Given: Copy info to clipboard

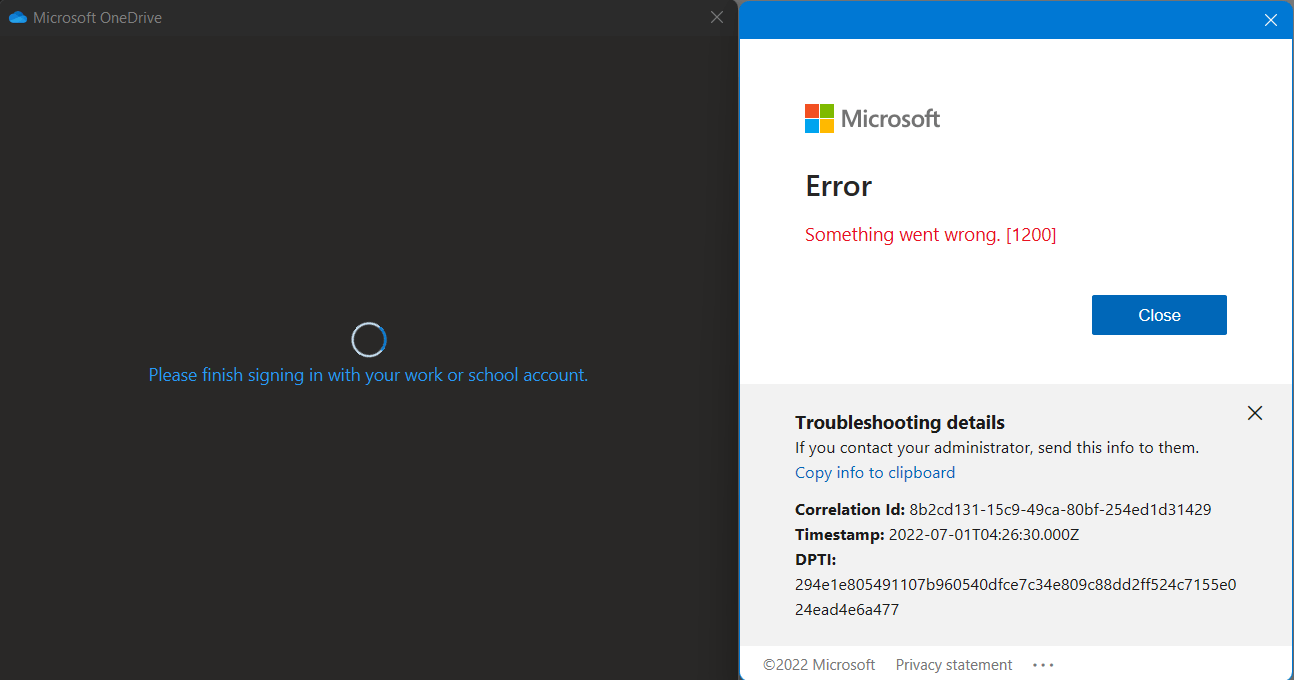Looking at the screenshot, I should coord(875,473).
